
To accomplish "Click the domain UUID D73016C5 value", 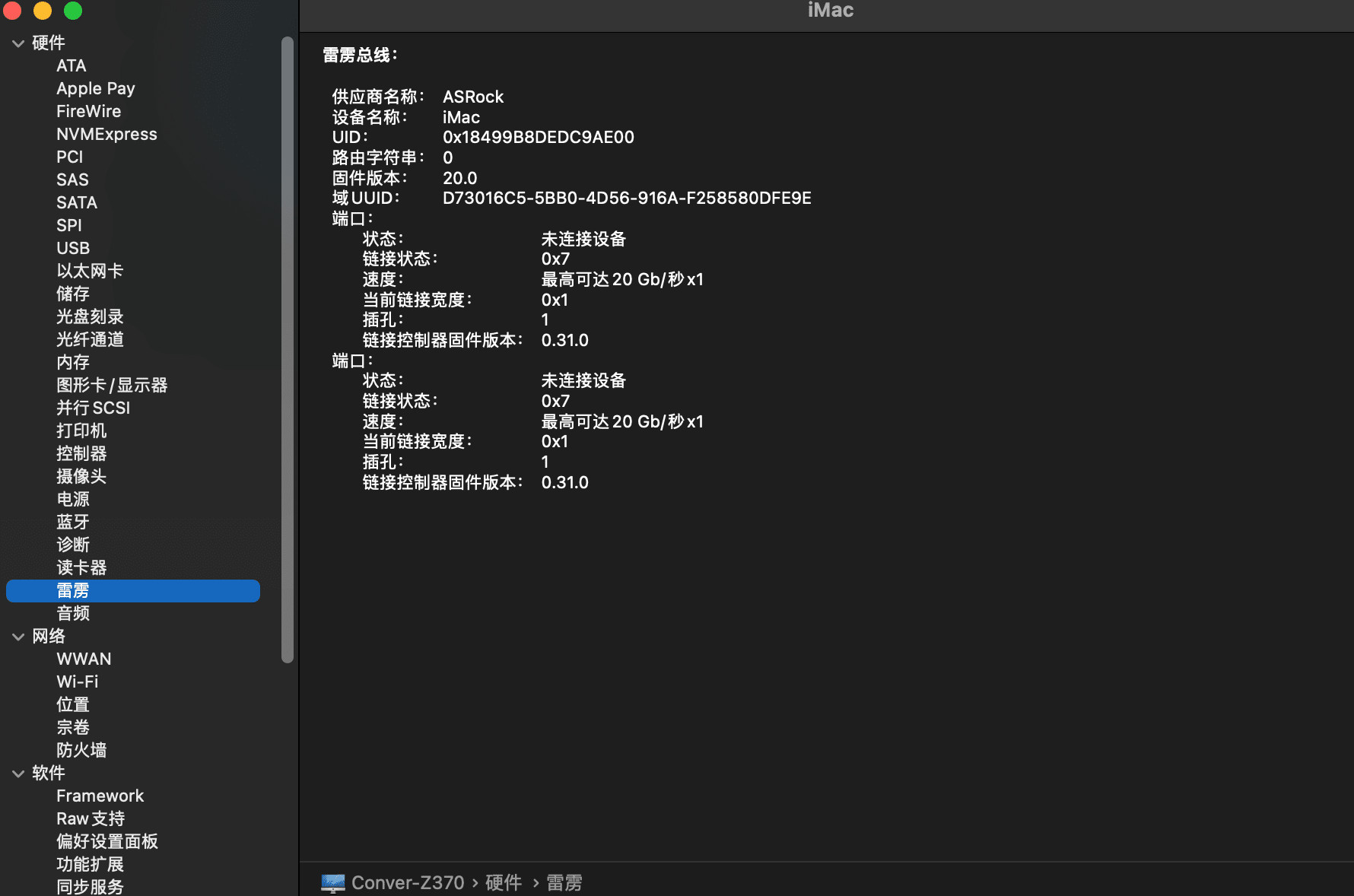I will 627,199.
